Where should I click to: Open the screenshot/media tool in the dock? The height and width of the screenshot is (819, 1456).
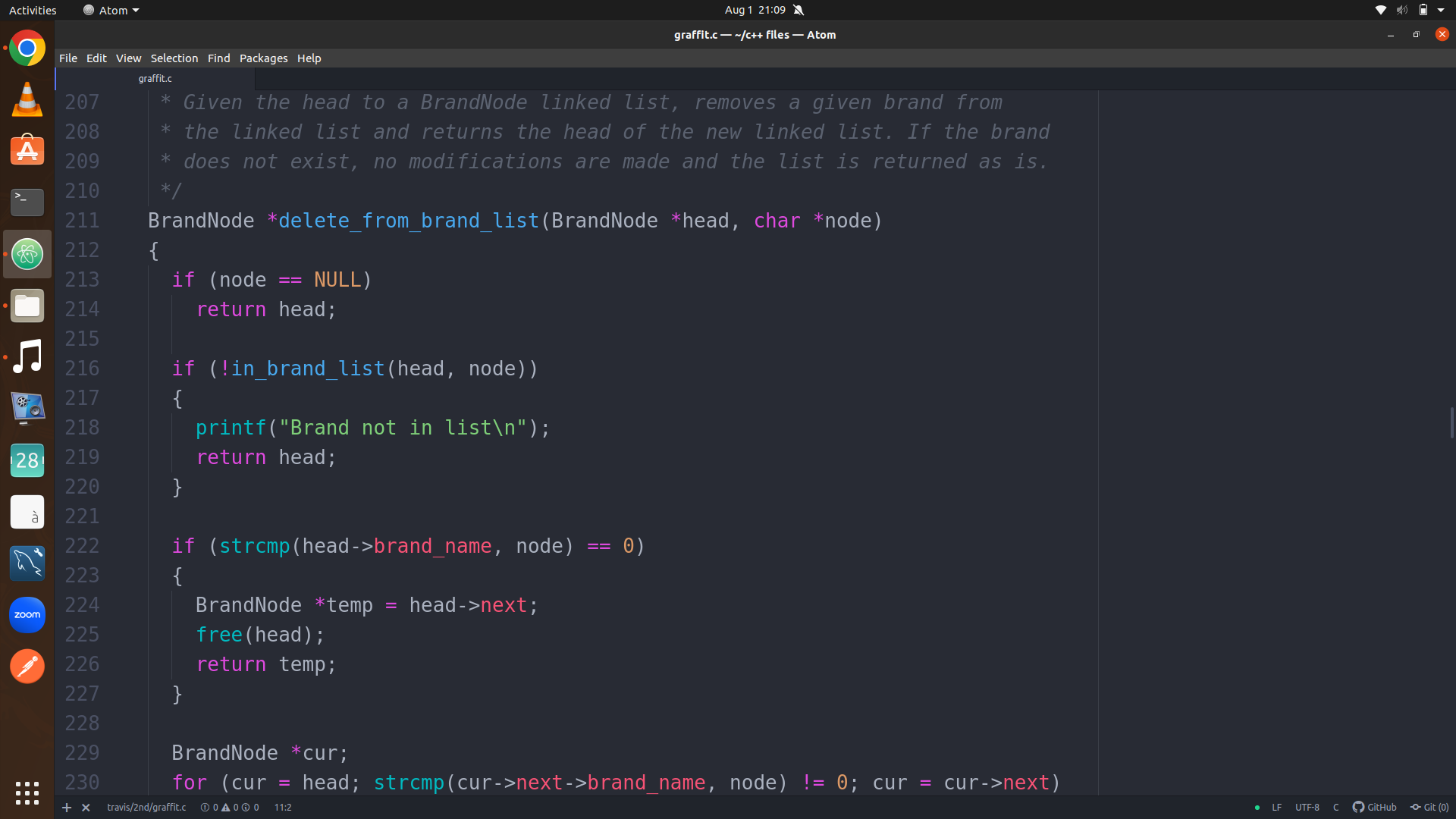[x=27, y=409]
